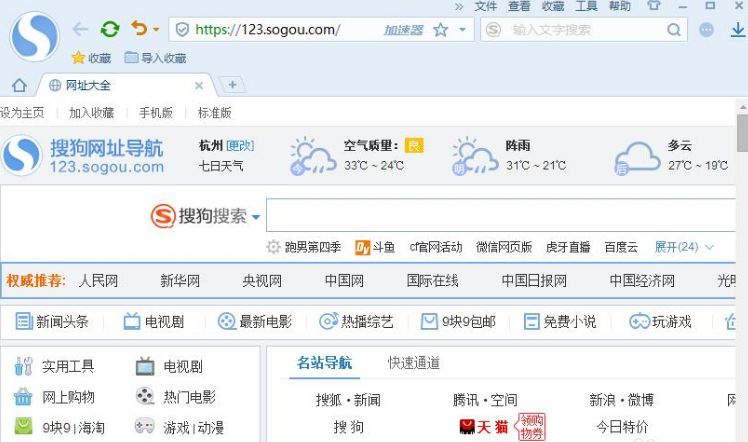Open the 帮助 menu

620,6
